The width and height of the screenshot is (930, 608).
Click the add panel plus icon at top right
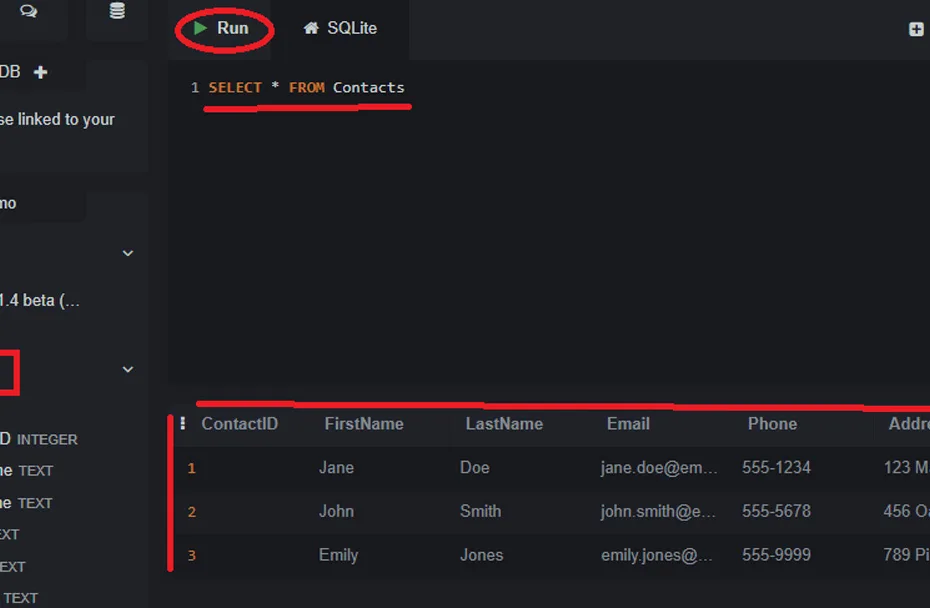(915, 29)
